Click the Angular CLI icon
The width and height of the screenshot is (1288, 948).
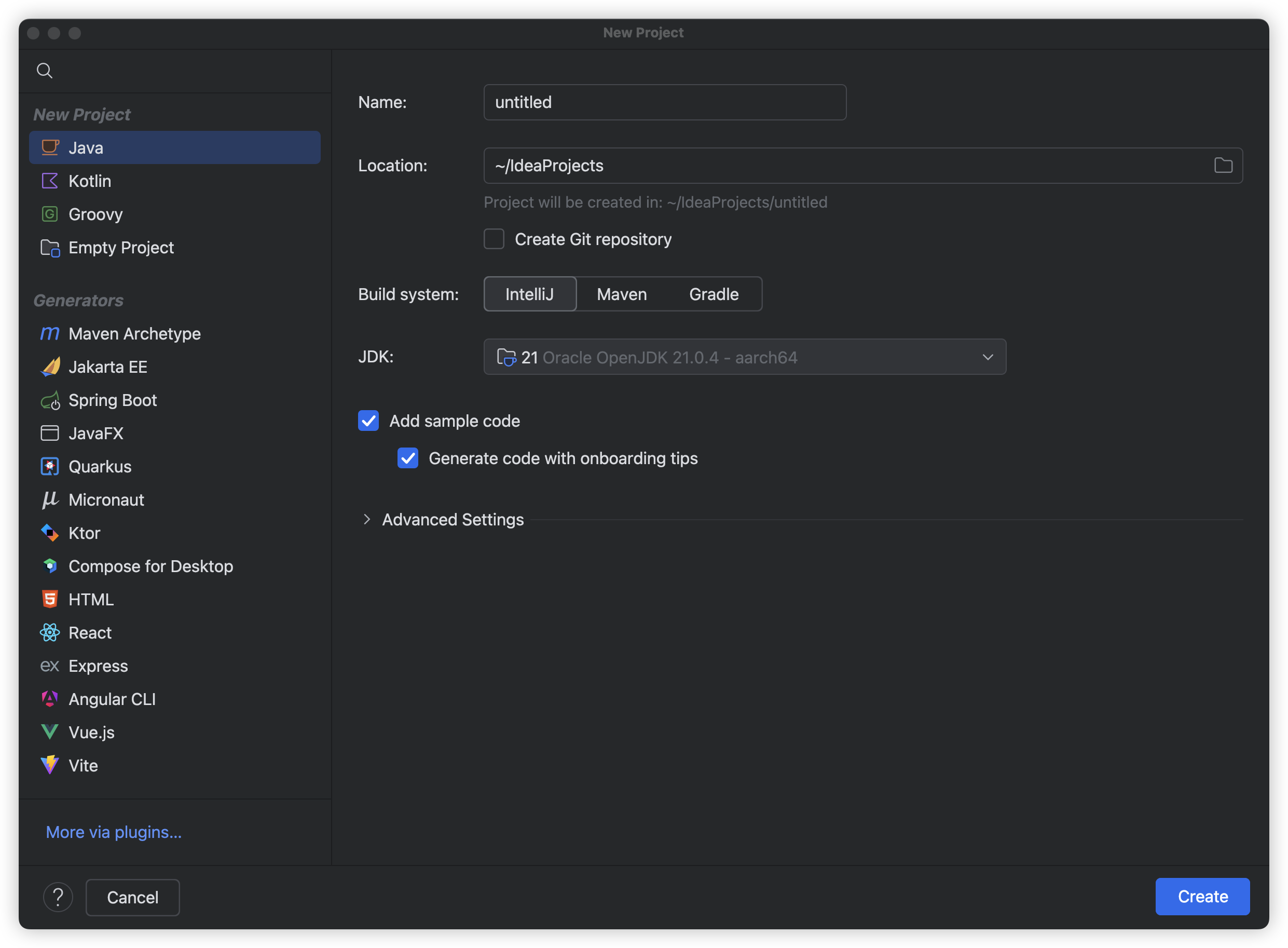[x=50, y=699]
